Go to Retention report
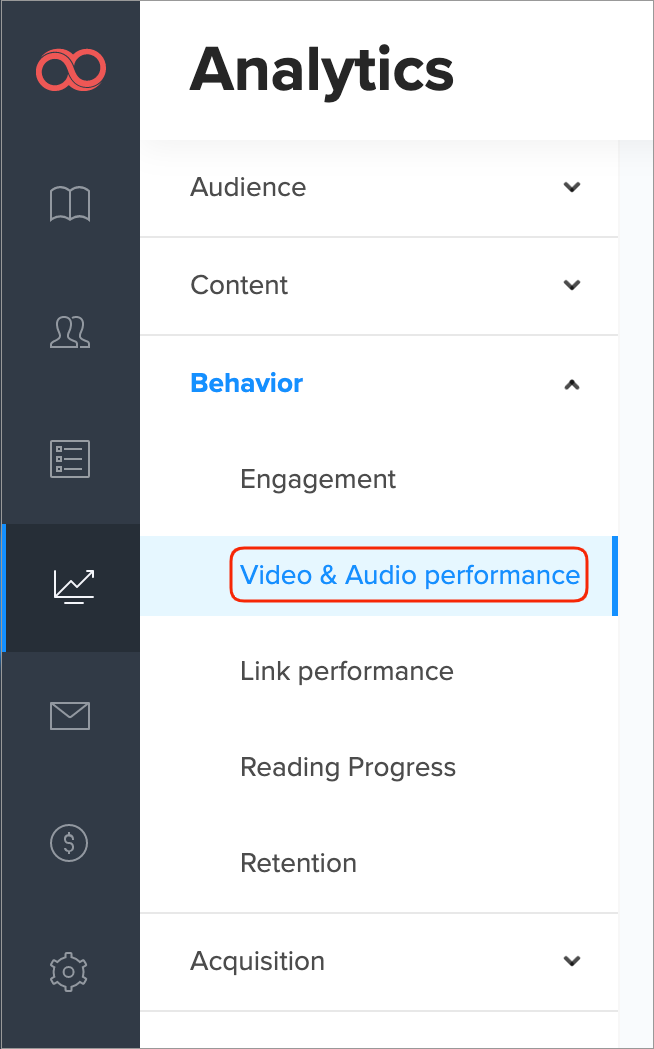Image resolution: width=654 pixels, height=1049 pixels. click(x=298, y=863)
